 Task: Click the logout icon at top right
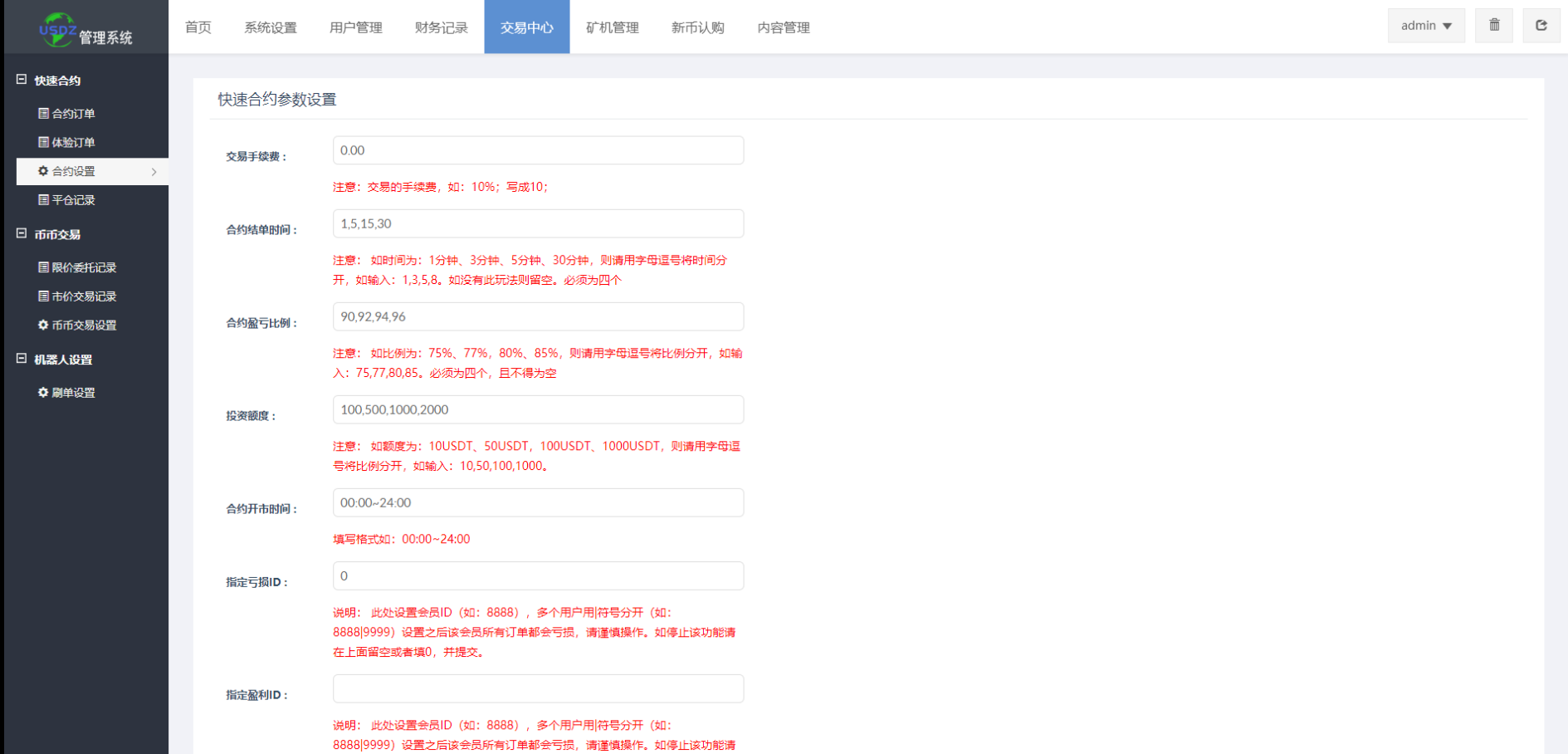[x=1541, y=25]
